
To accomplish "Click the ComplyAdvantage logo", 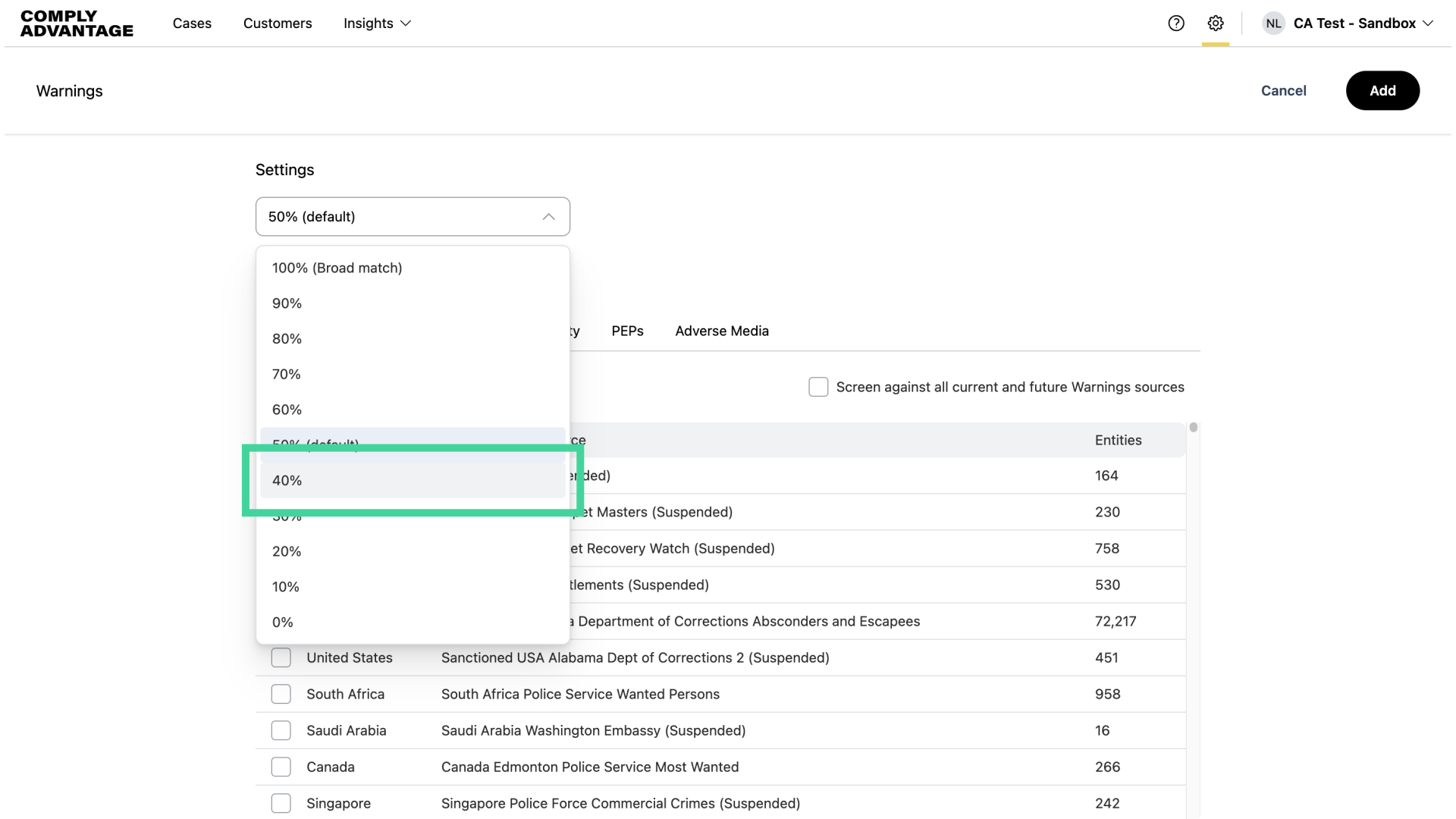I will [x=77, y=24].
